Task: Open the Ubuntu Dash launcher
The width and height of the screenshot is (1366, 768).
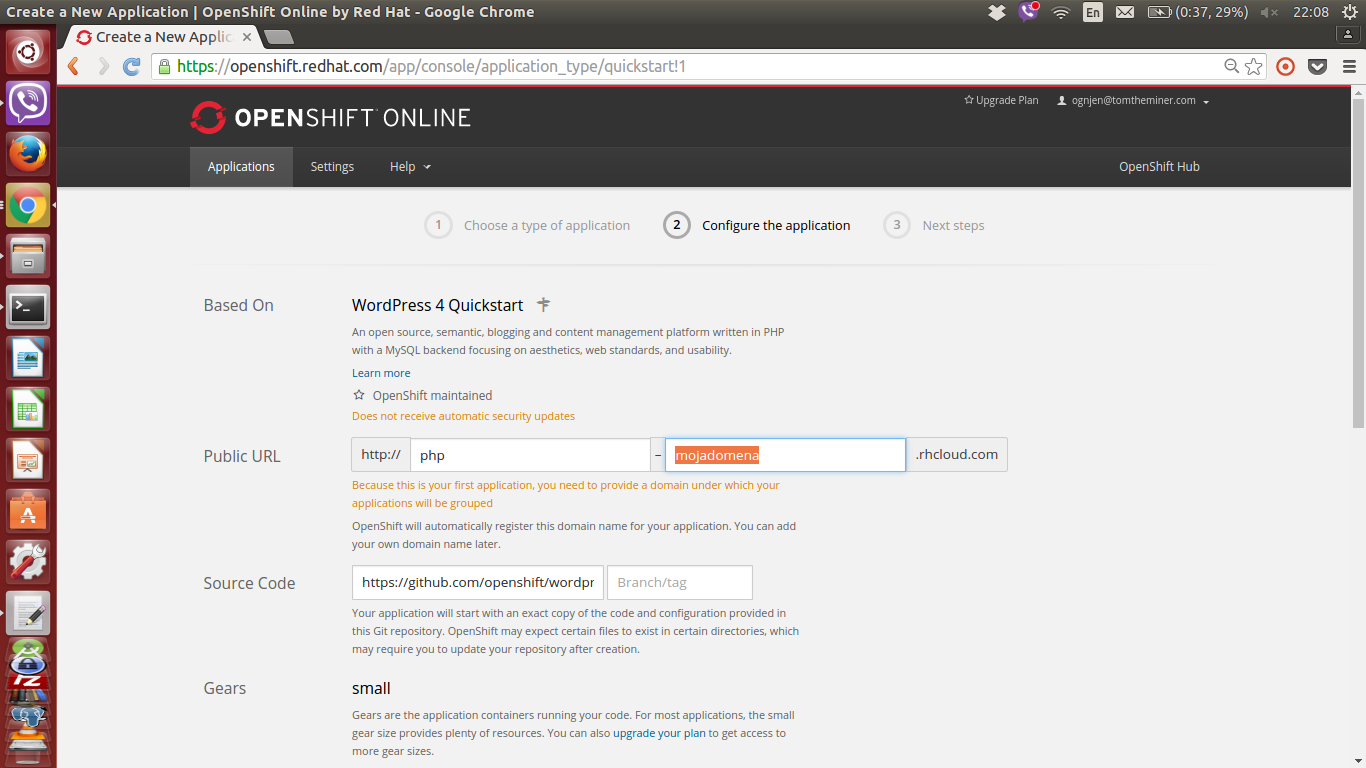Action: 28,51
